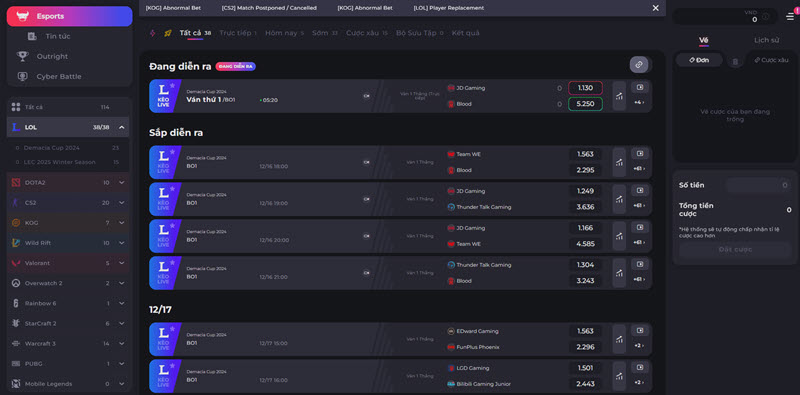This screenshot has height=395, width=800.
Task: Pick LGD Gaming odds 1.501
Action: tap(585, 368)
